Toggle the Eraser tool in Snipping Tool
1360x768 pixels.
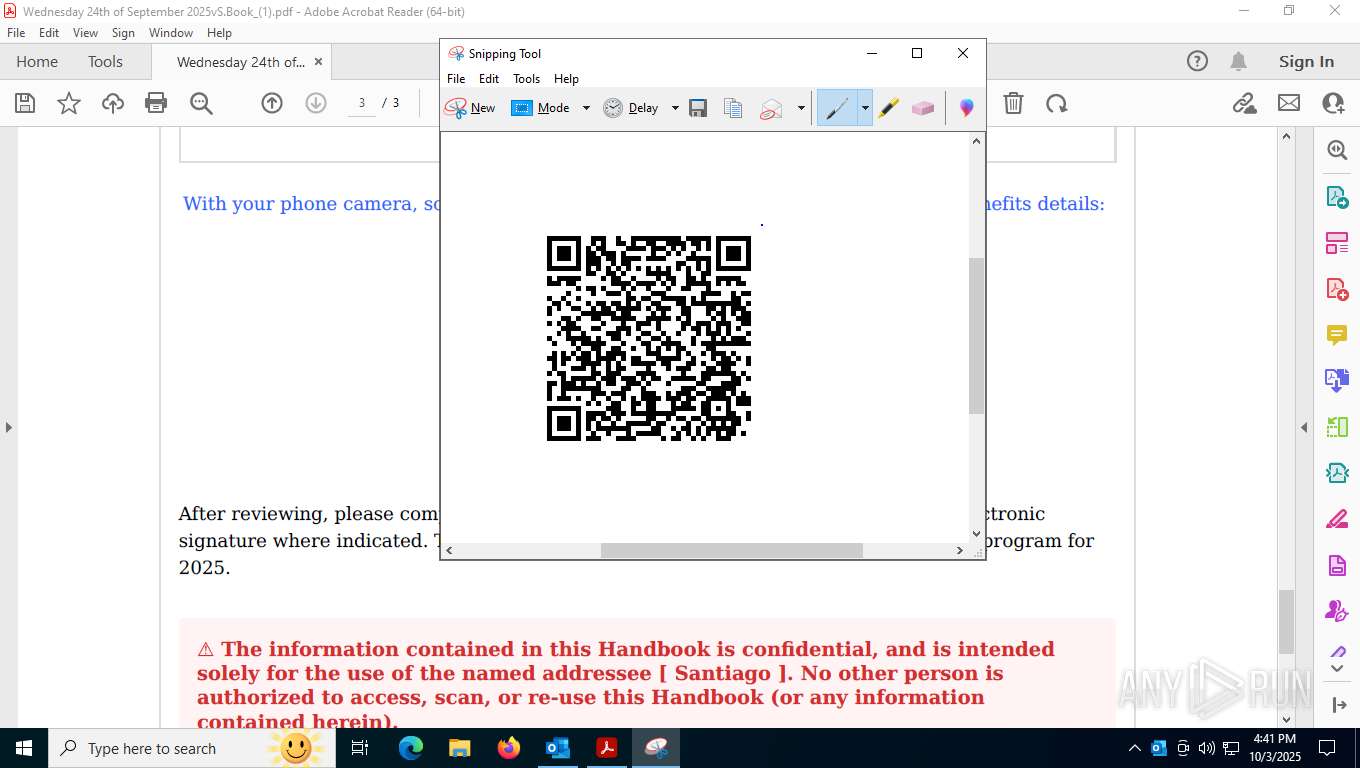coord(922,108)
